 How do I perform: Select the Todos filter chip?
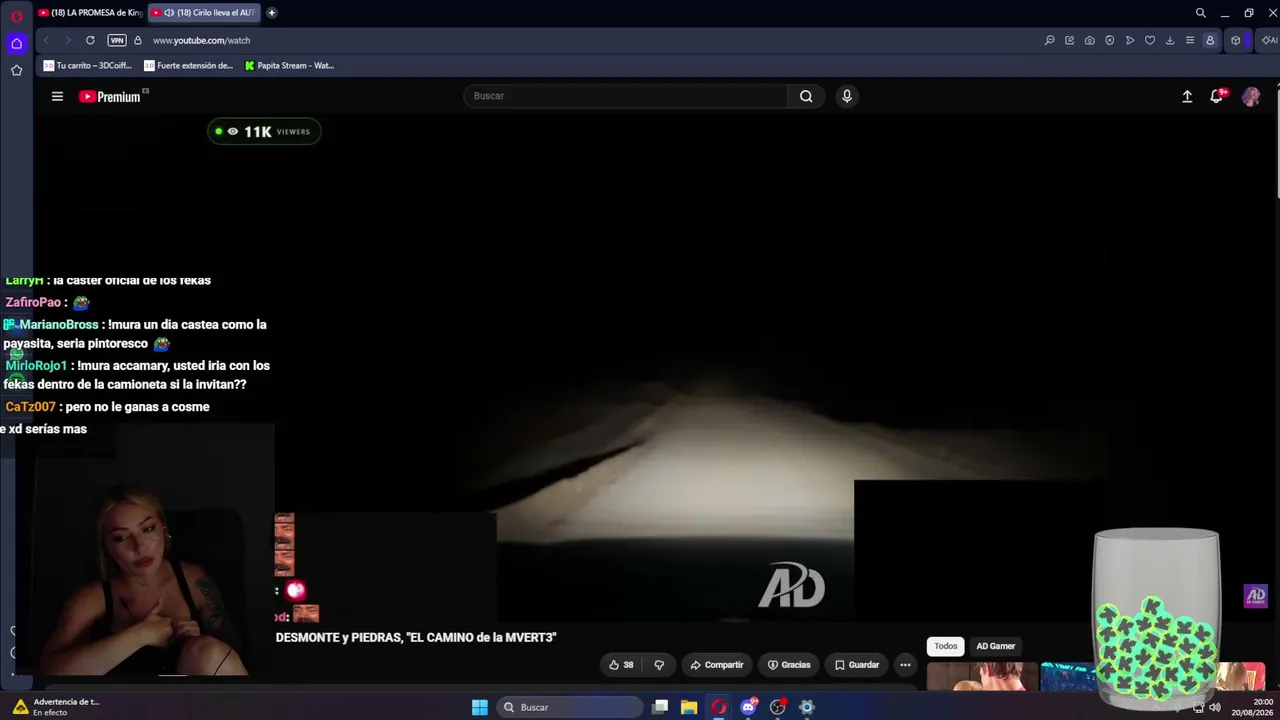tap(945, 646)
